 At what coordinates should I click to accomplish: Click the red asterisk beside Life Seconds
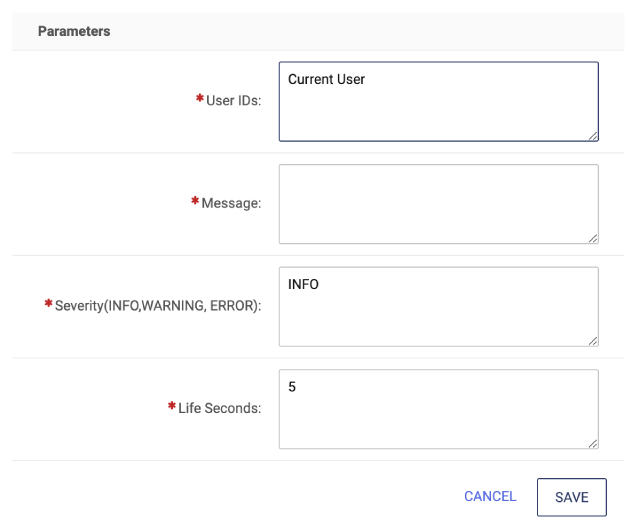pos(172,406)
